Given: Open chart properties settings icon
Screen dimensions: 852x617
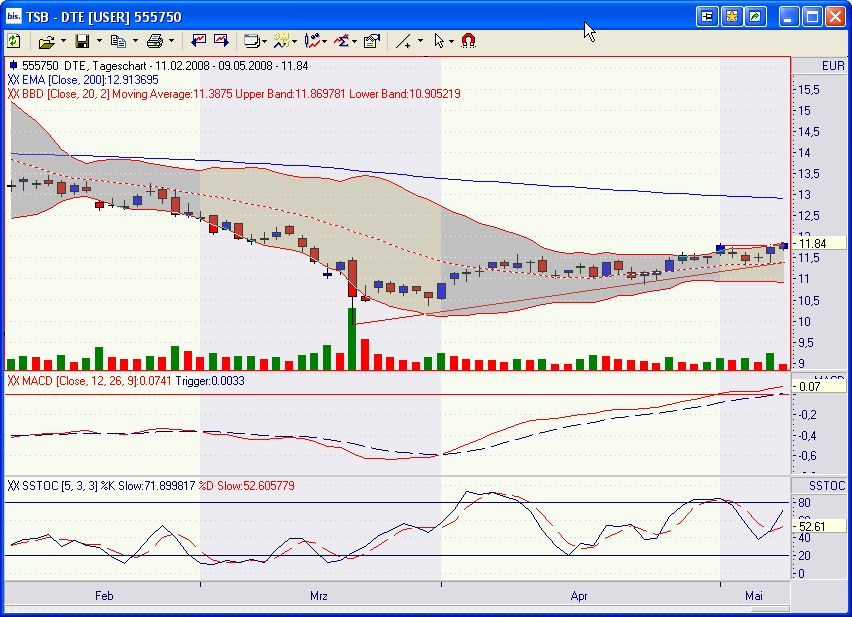Looking at the screenshot, I should [372, 41].
